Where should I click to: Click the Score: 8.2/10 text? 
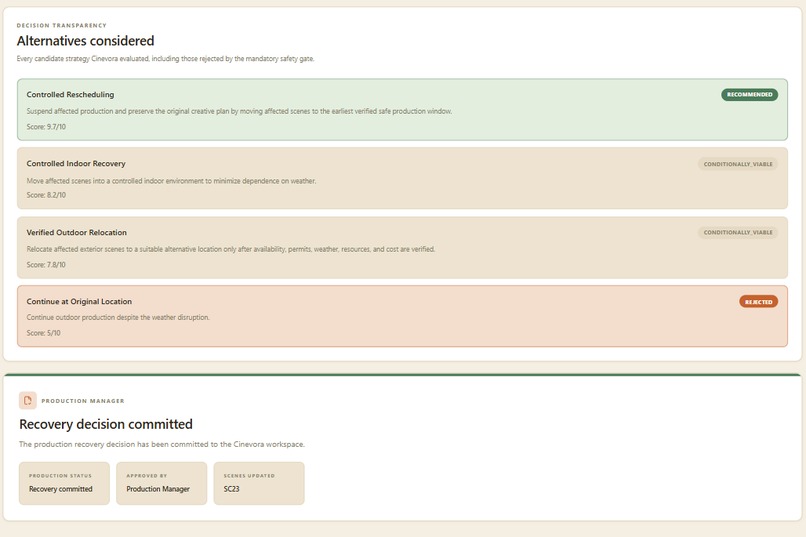[46, 195]
